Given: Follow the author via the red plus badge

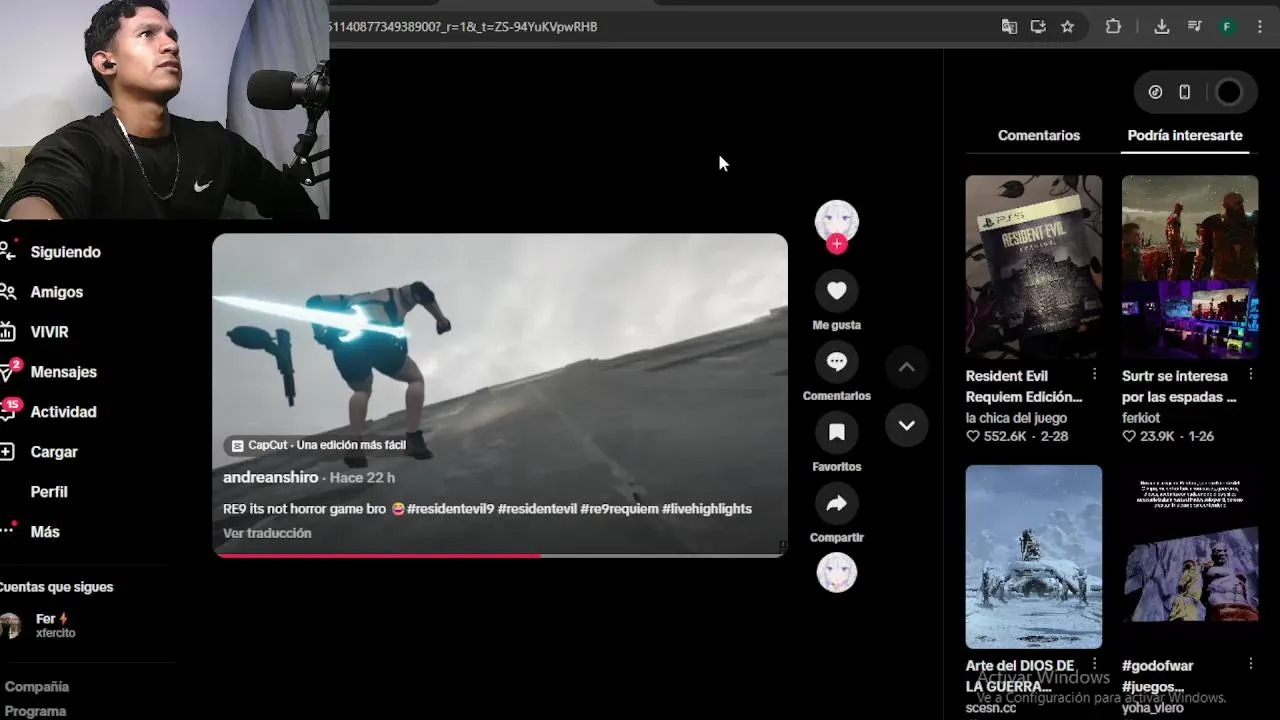Looking at the screenshot, I should point(837,243).
